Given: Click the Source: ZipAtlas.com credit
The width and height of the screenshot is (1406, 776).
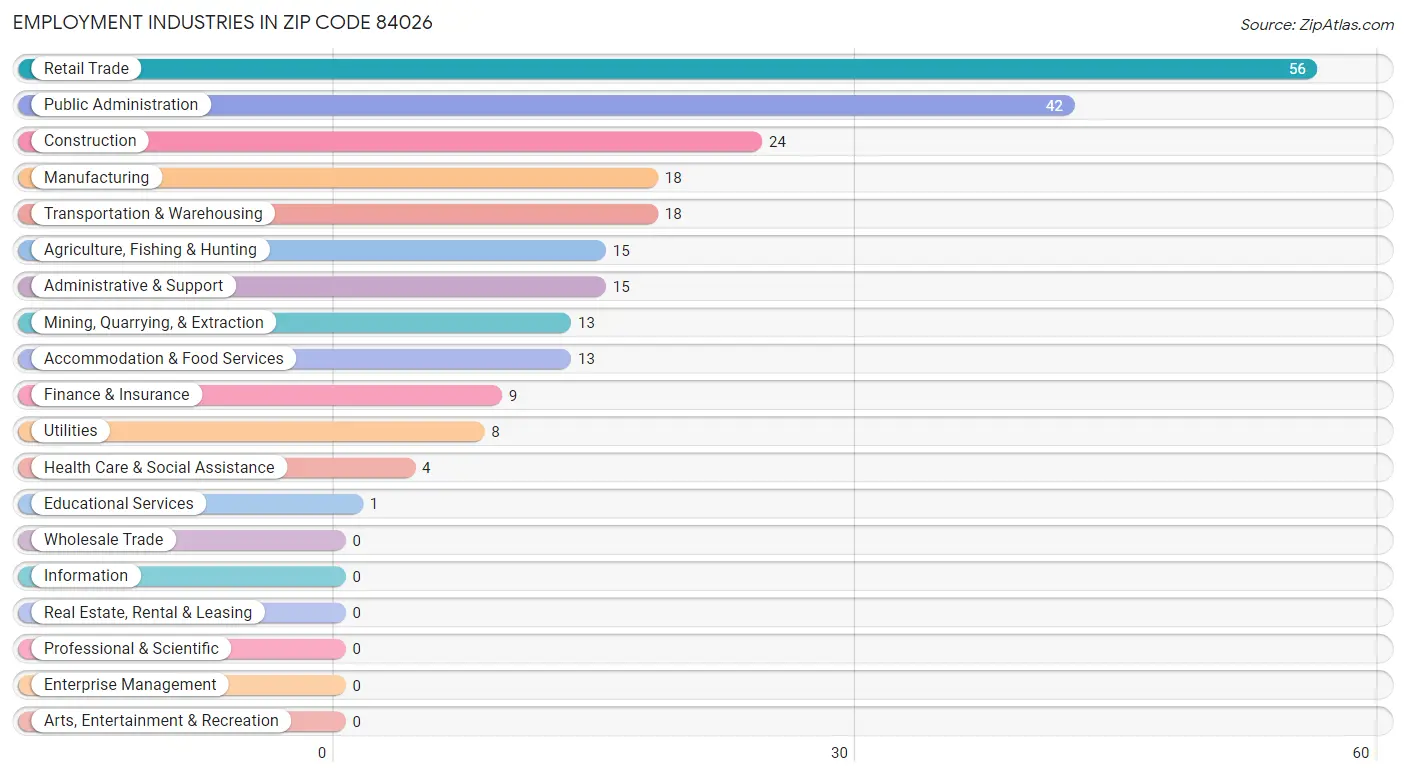Looking at the screenshot, I should (x=1317, y=25).
